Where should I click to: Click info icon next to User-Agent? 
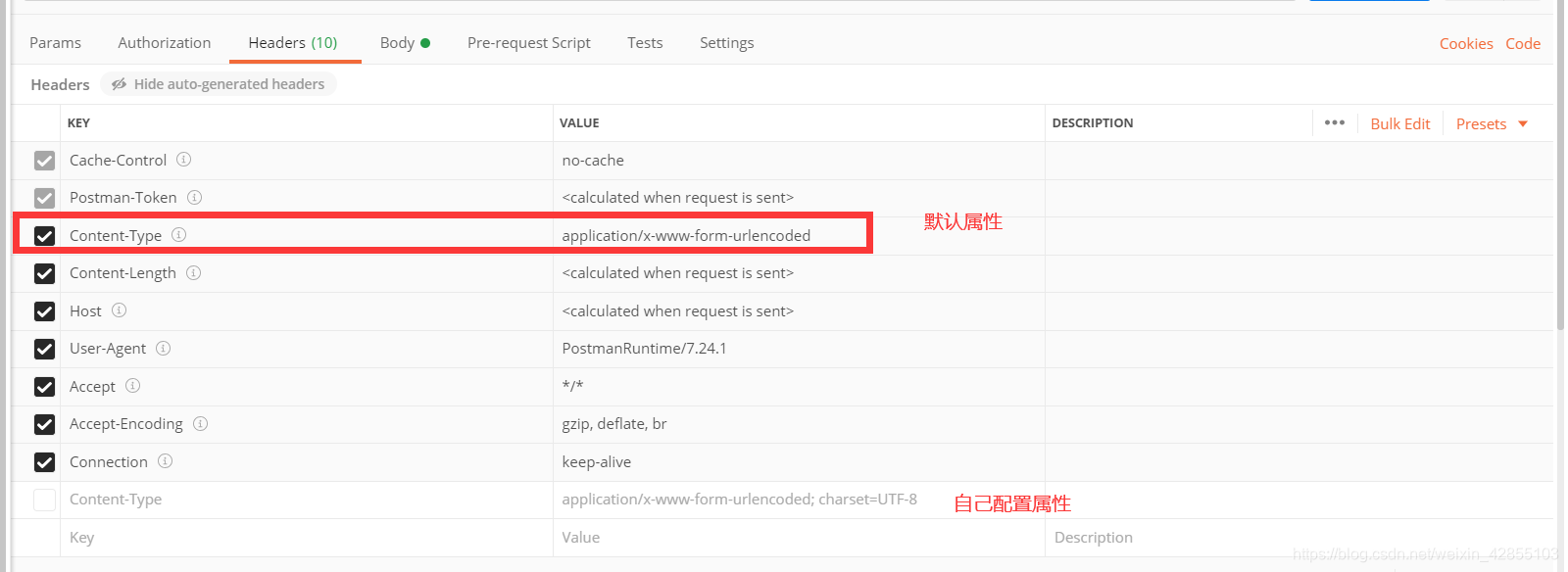[163, 348]
